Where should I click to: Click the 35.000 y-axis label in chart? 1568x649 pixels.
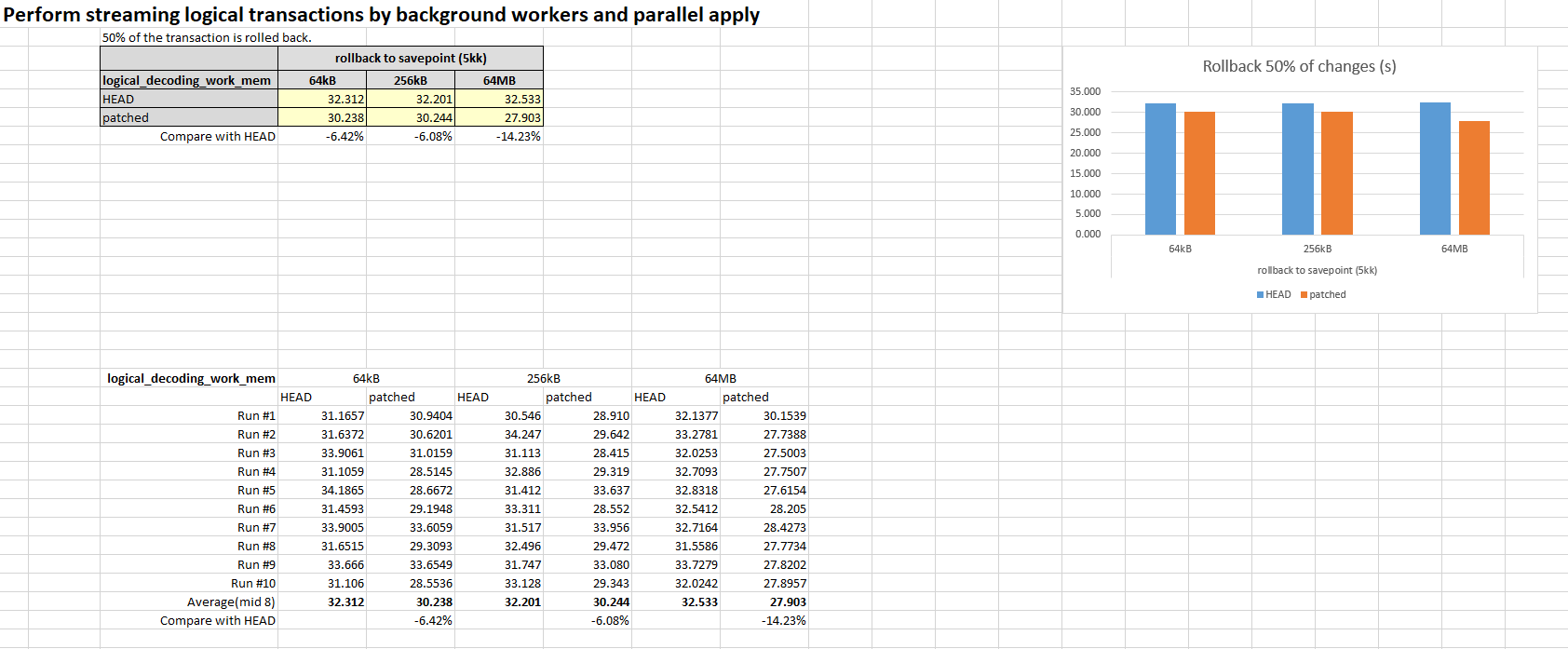(x=1085, y=91)
